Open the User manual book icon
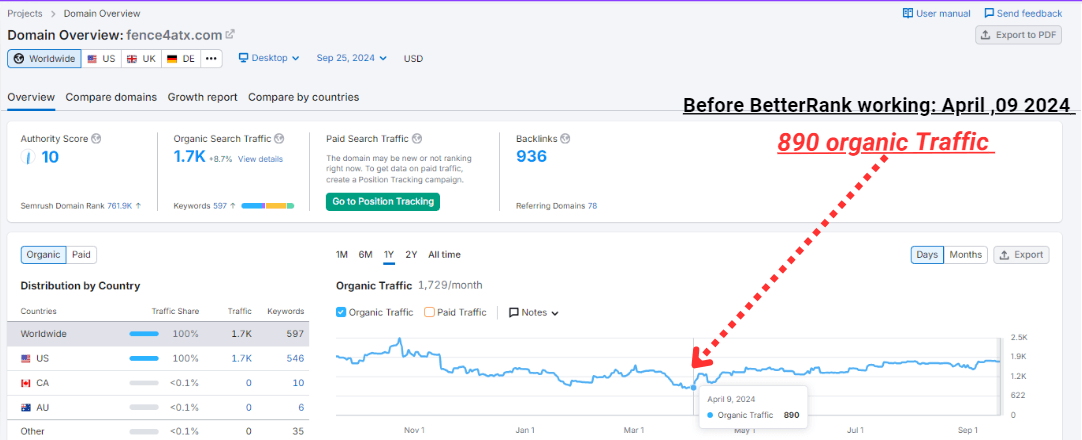 [x=908, y=13]
